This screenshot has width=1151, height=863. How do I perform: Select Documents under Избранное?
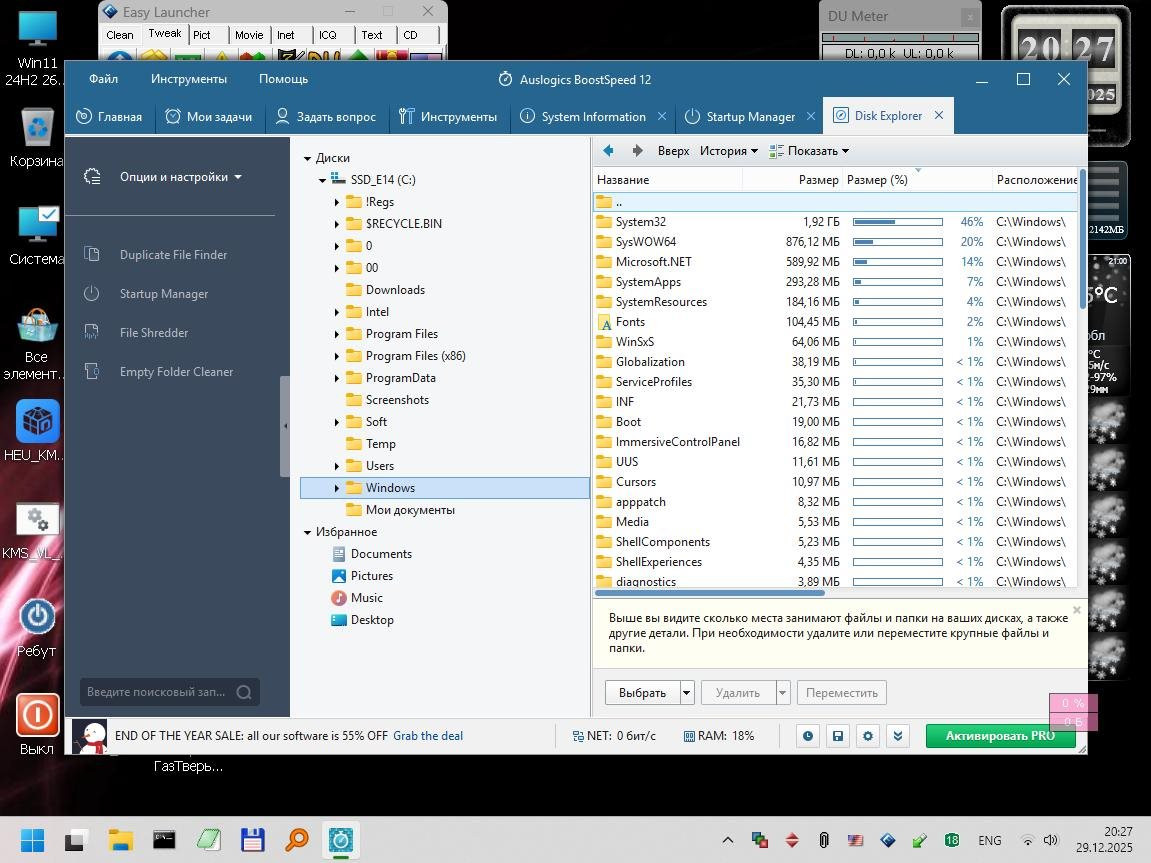coord(381,554)
